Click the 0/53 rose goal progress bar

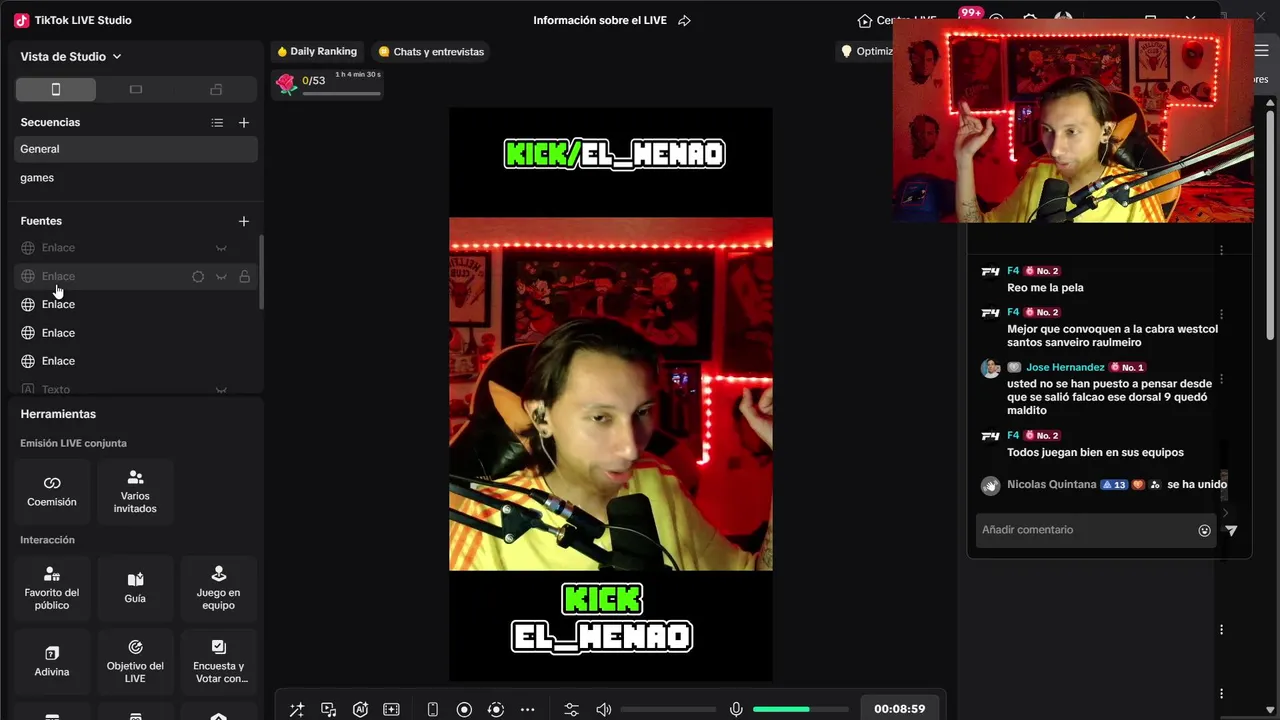coord(341,94)
